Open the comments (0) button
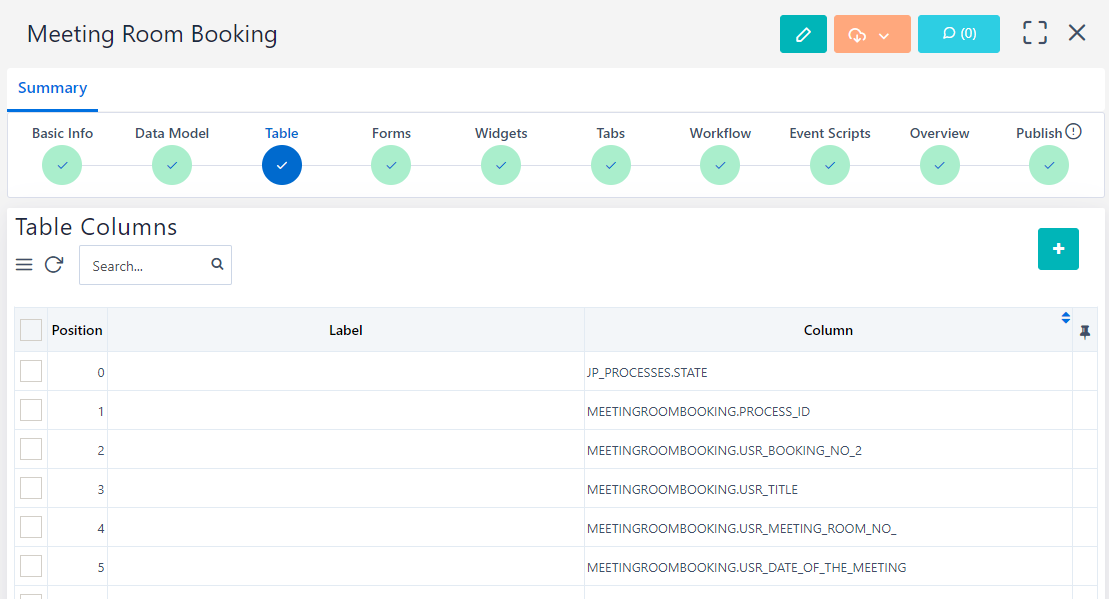This screenshot has width=1109, height=599. [x=958, y=34]
